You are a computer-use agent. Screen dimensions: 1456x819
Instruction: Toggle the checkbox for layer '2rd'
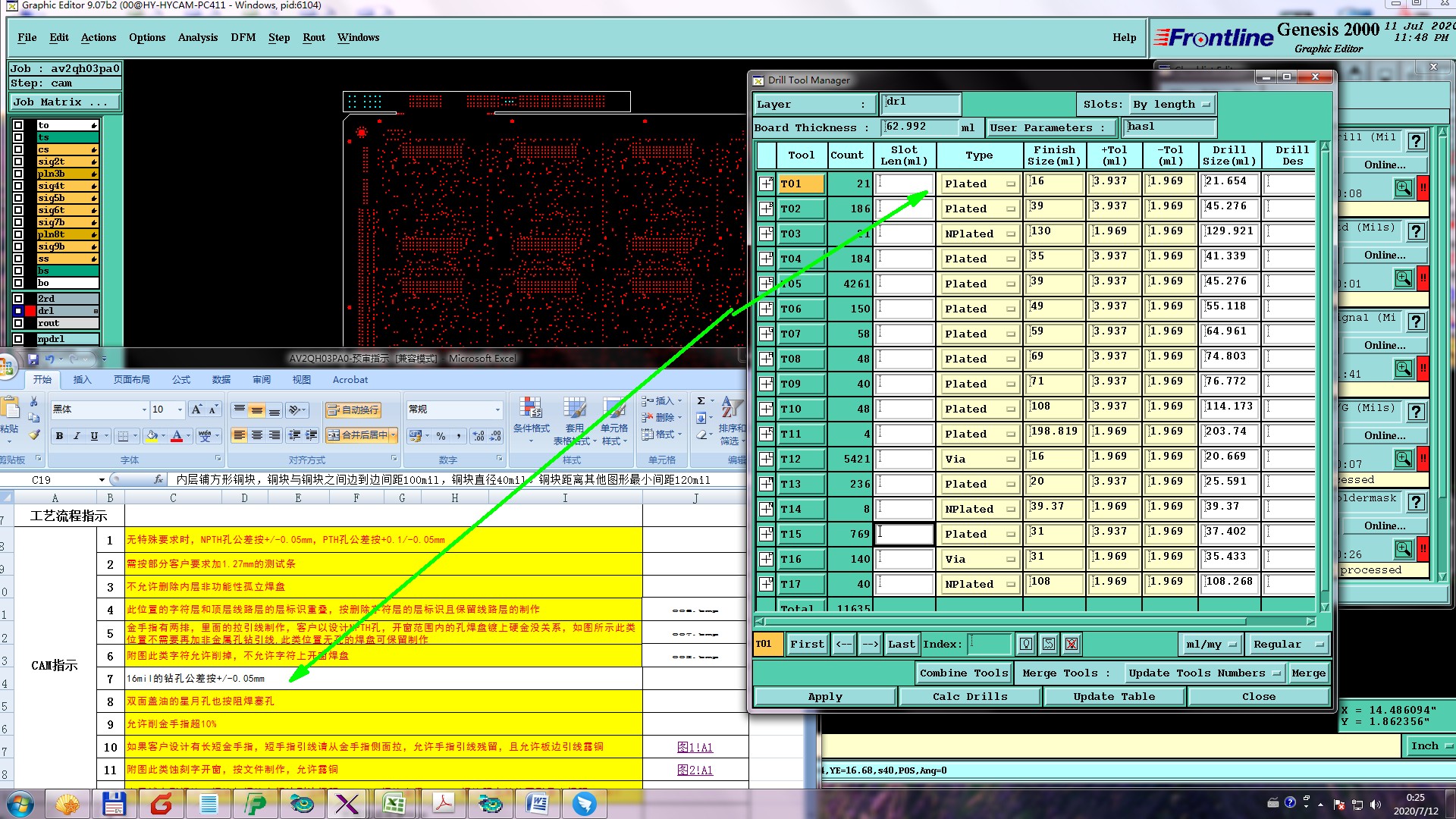coord(18,299)
